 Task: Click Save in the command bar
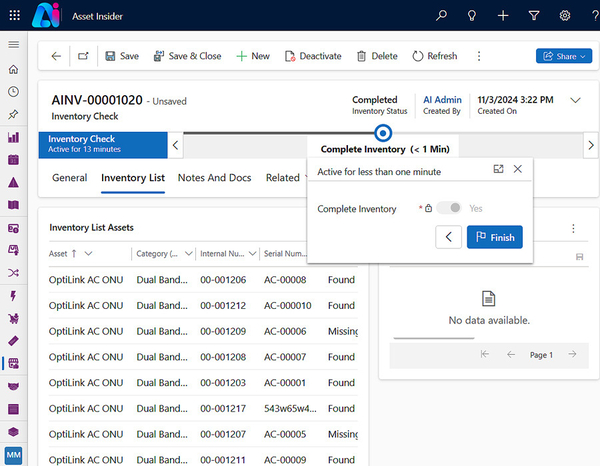point(122,56)
